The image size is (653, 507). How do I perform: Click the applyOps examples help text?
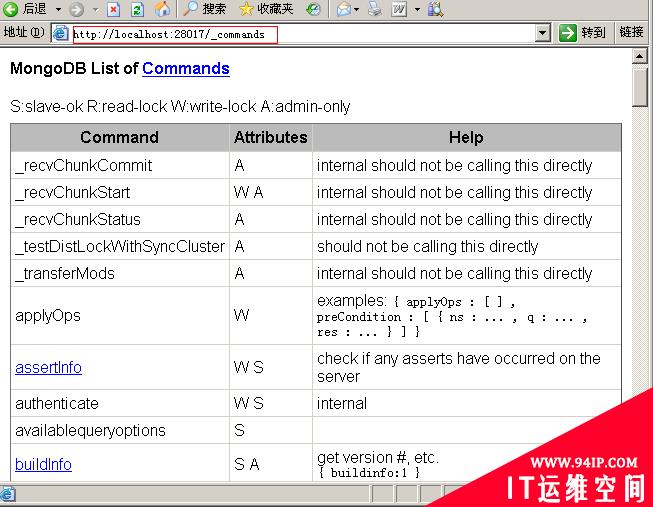click(452, 316)
